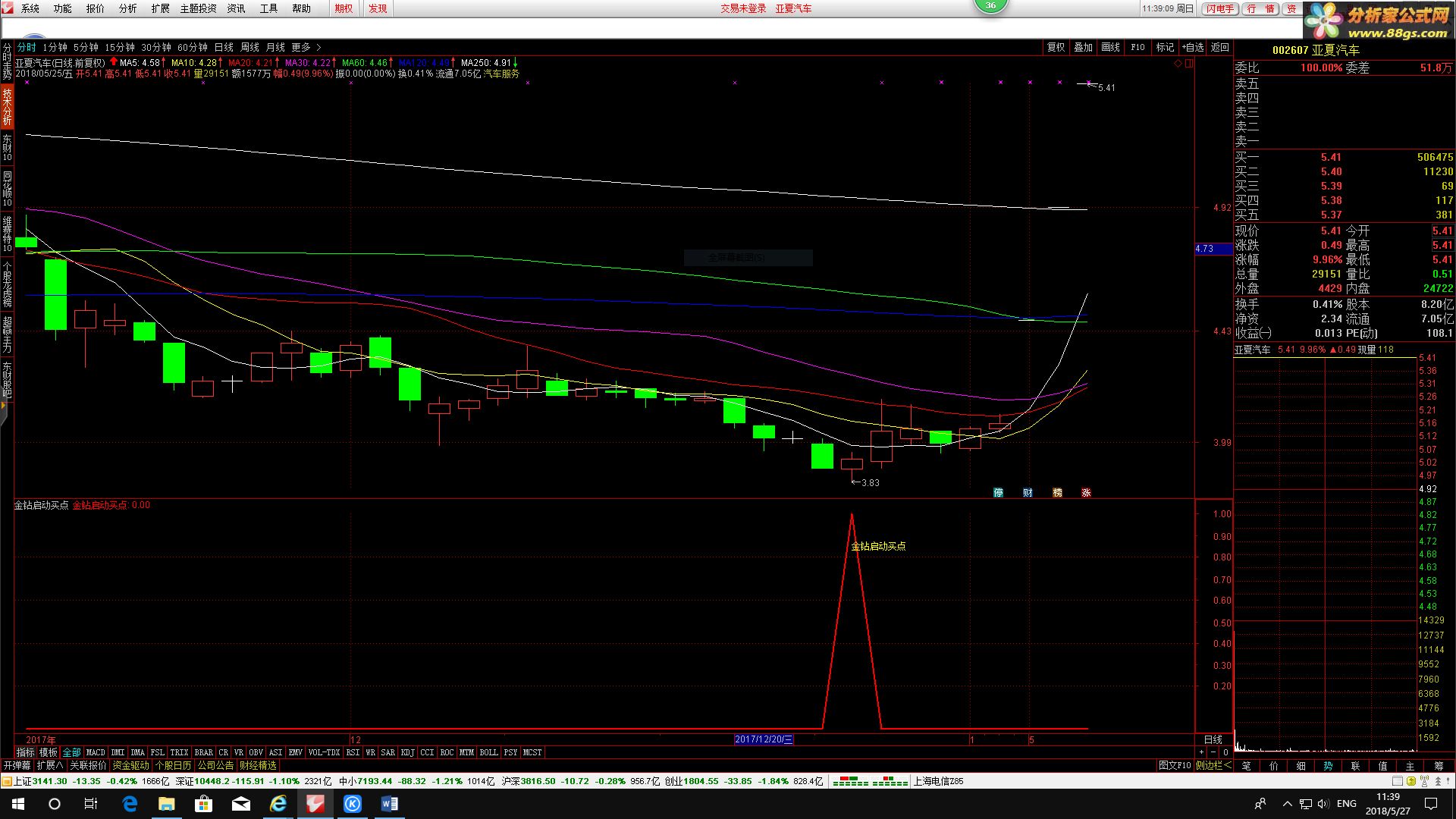This screenshot has width=1456, height=819.
Task: Toggle 标记 marking
Action: (1165, 47)
